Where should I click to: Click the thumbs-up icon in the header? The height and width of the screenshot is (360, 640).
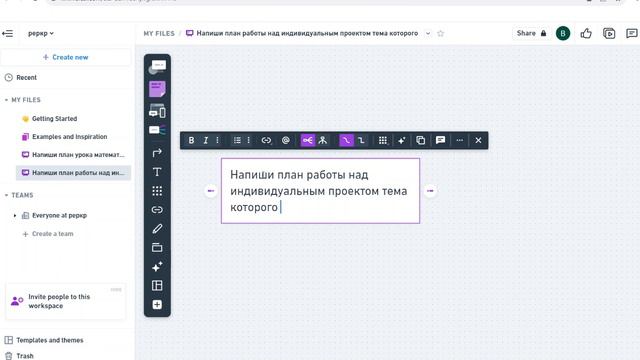pyautogui.click(x=586, y=33)
